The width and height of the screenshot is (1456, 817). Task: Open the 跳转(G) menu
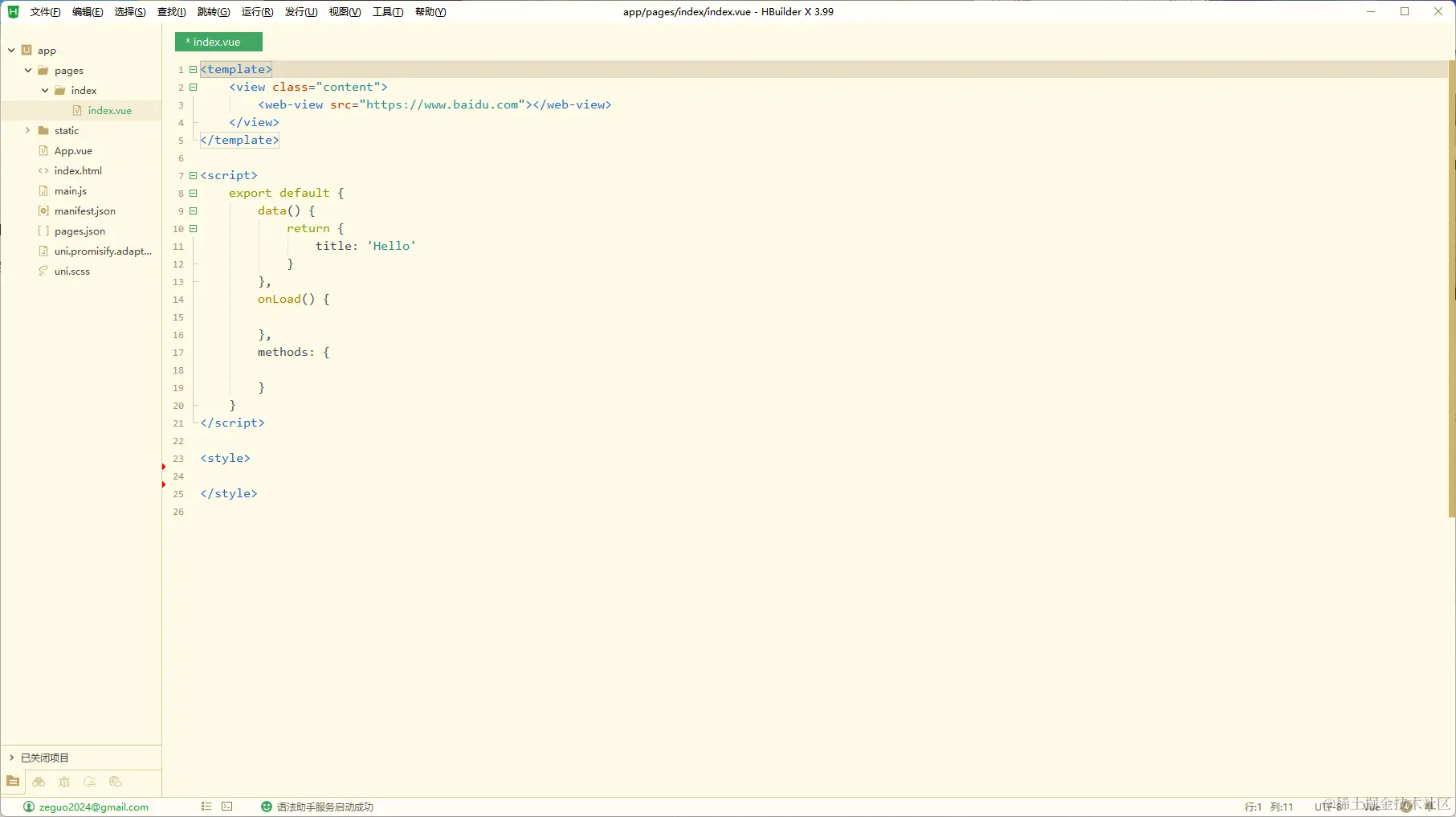214,12
